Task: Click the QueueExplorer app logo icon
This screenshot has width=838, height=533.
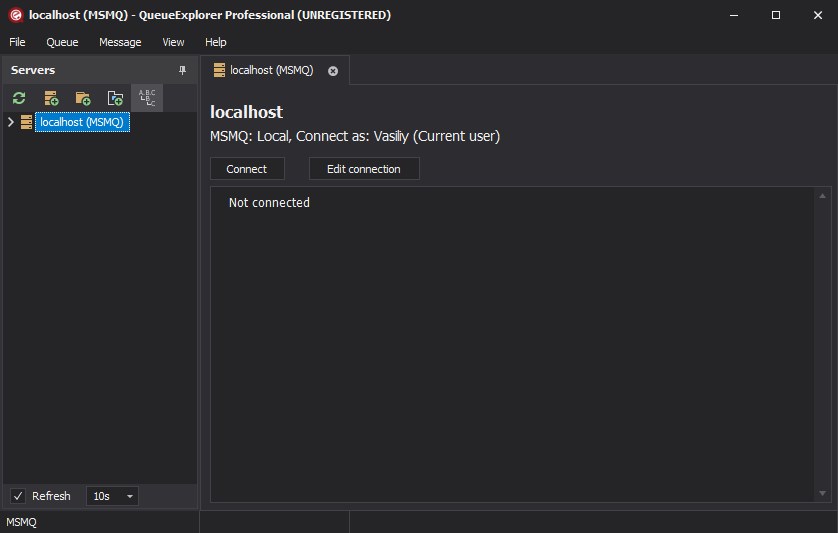Action: (15, 15)
